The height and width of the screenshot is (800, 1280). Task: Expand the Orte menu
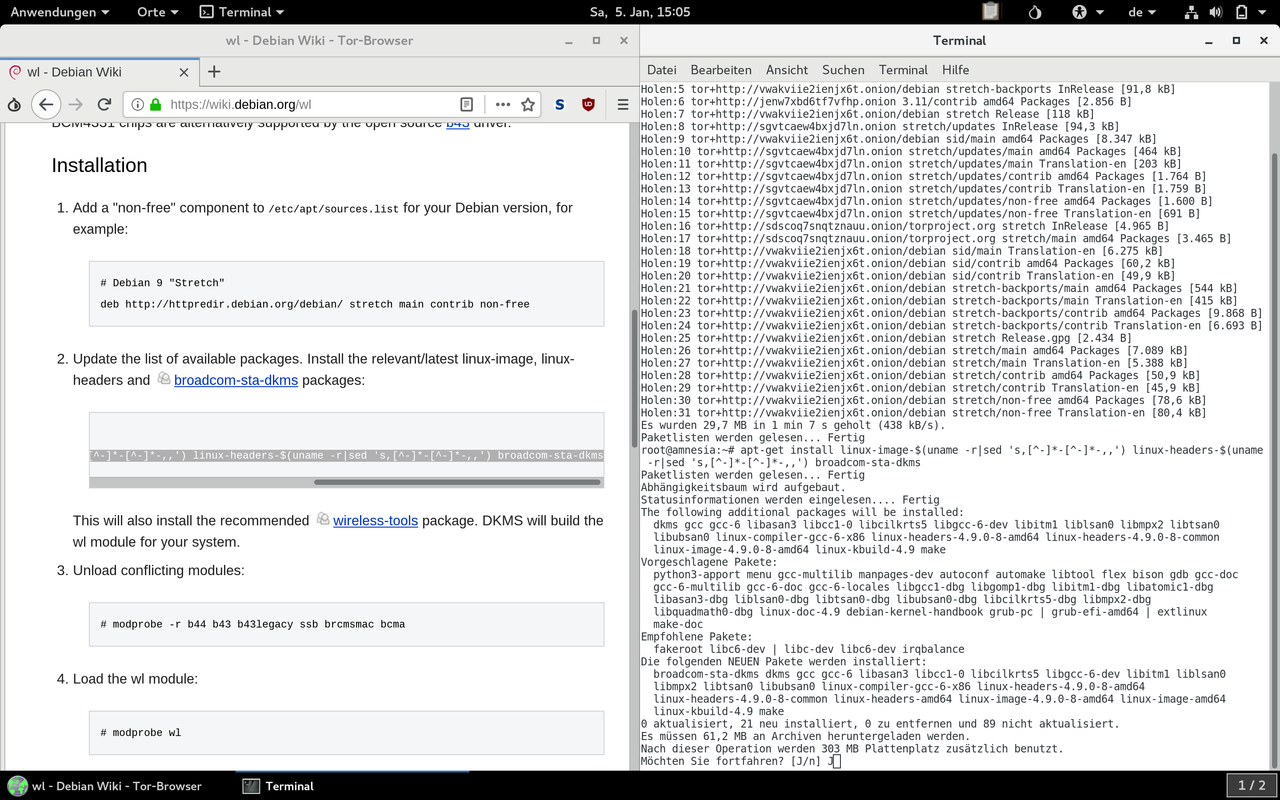[158, 12]
